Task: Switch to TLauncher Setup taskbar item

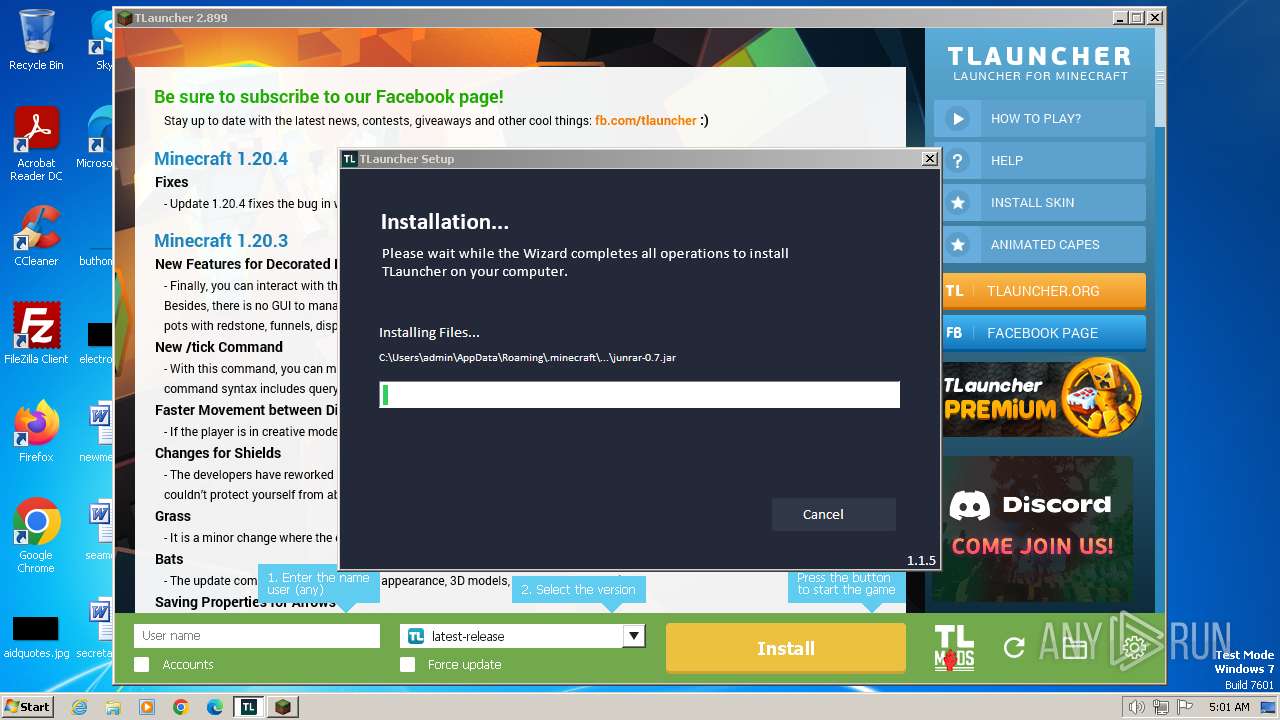Action: (249, 707)
